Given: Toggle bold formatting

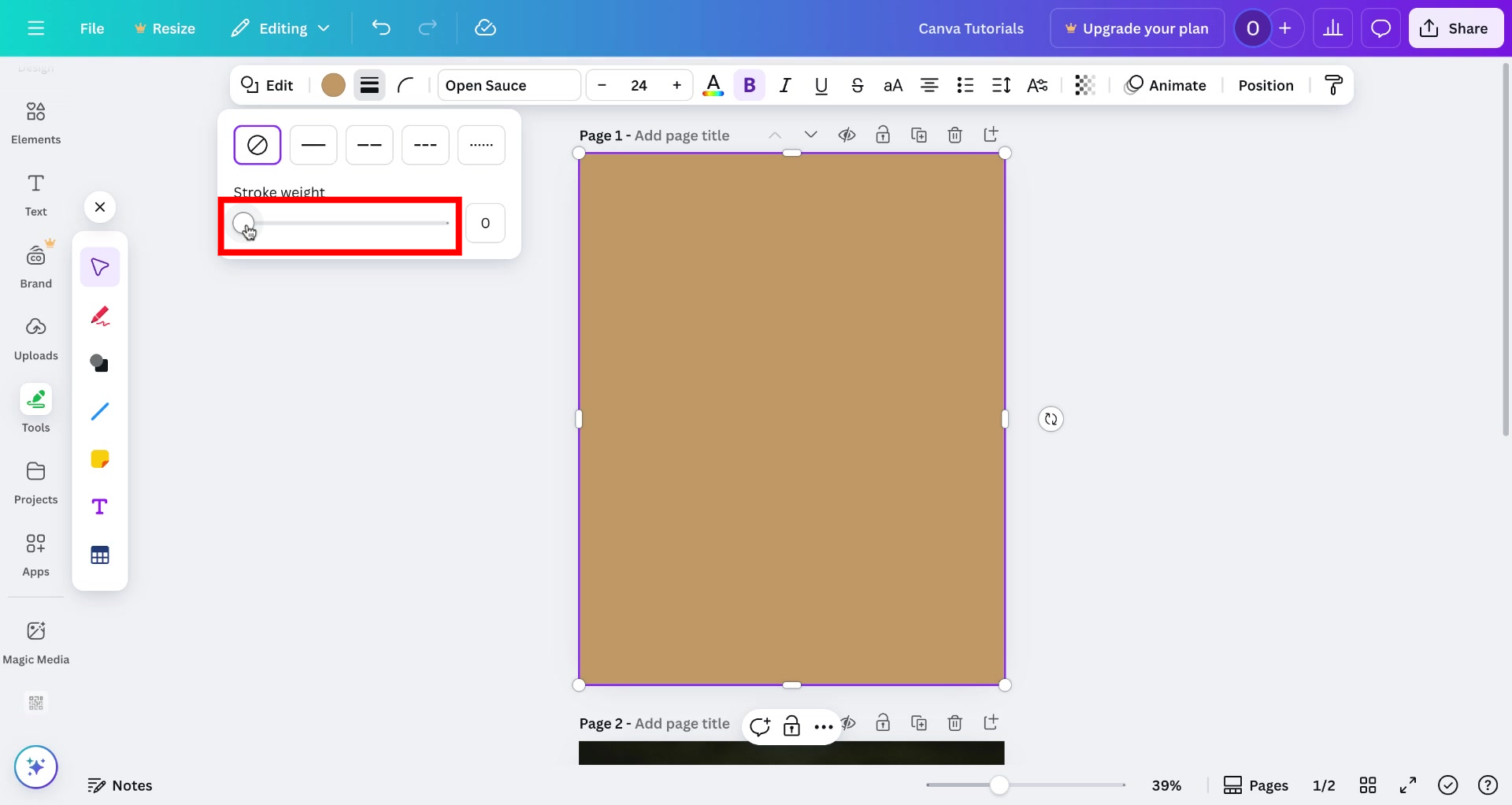Looking at the screenshot, I should tap(749, 85).
